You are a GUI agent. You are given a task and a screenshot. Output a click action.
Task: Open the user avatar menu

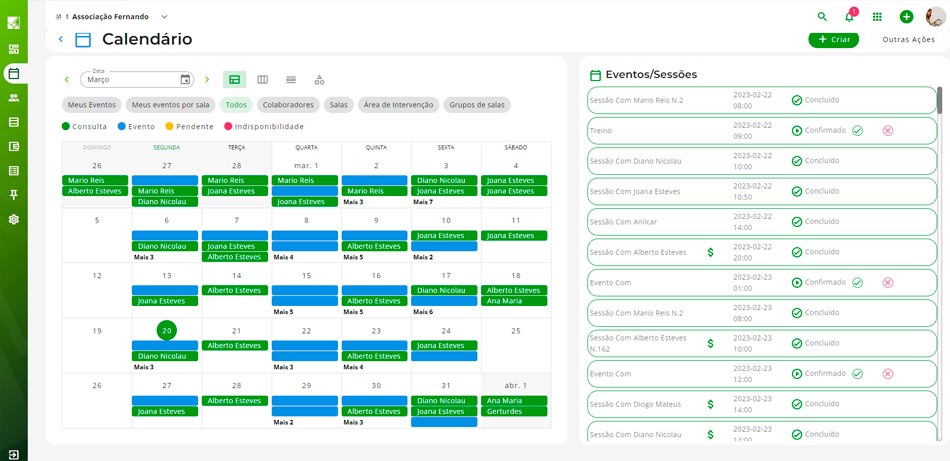tap(935, 16)
